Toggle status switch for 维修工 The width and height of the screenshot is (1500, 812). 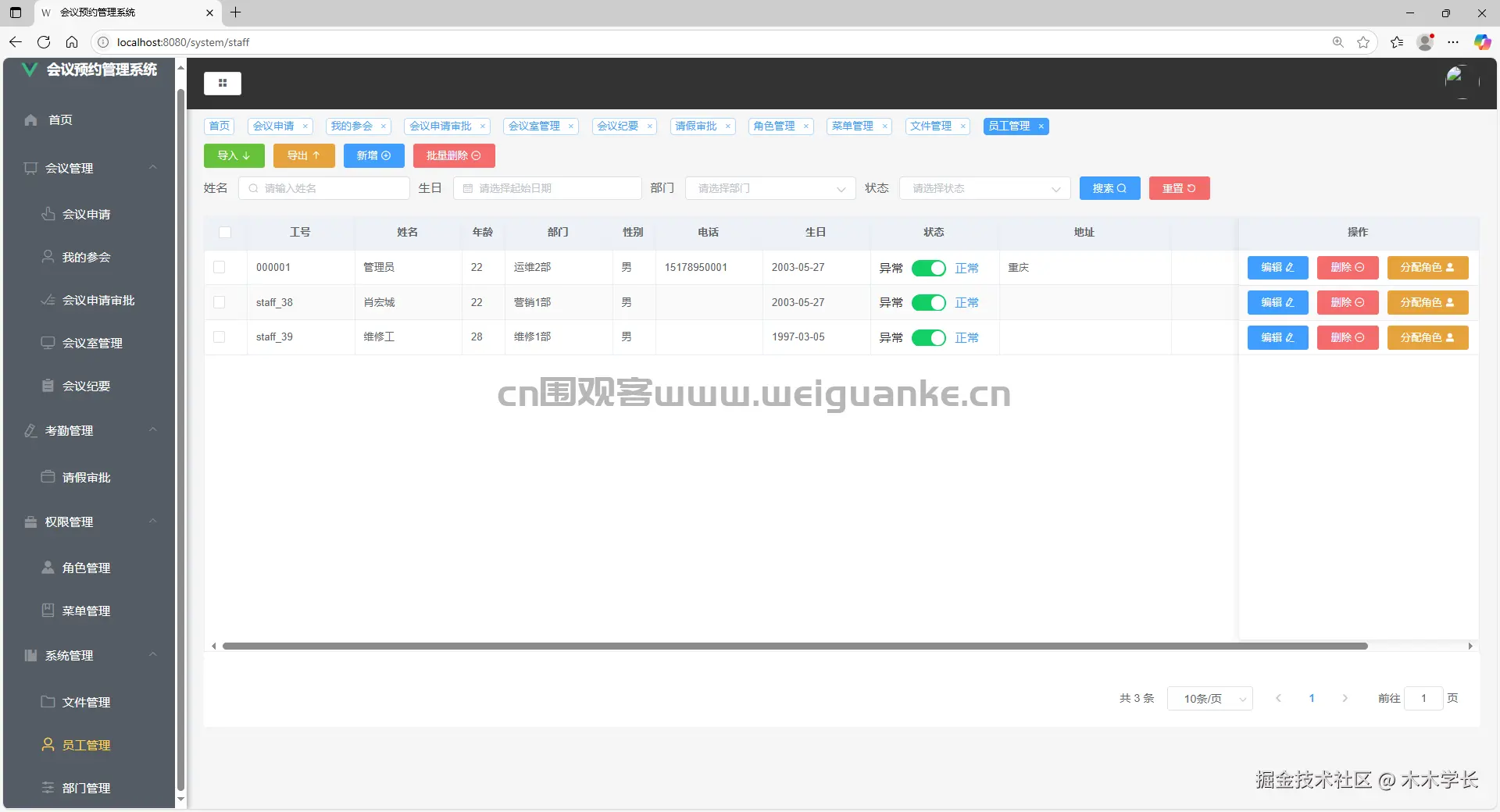click(929, 337)
